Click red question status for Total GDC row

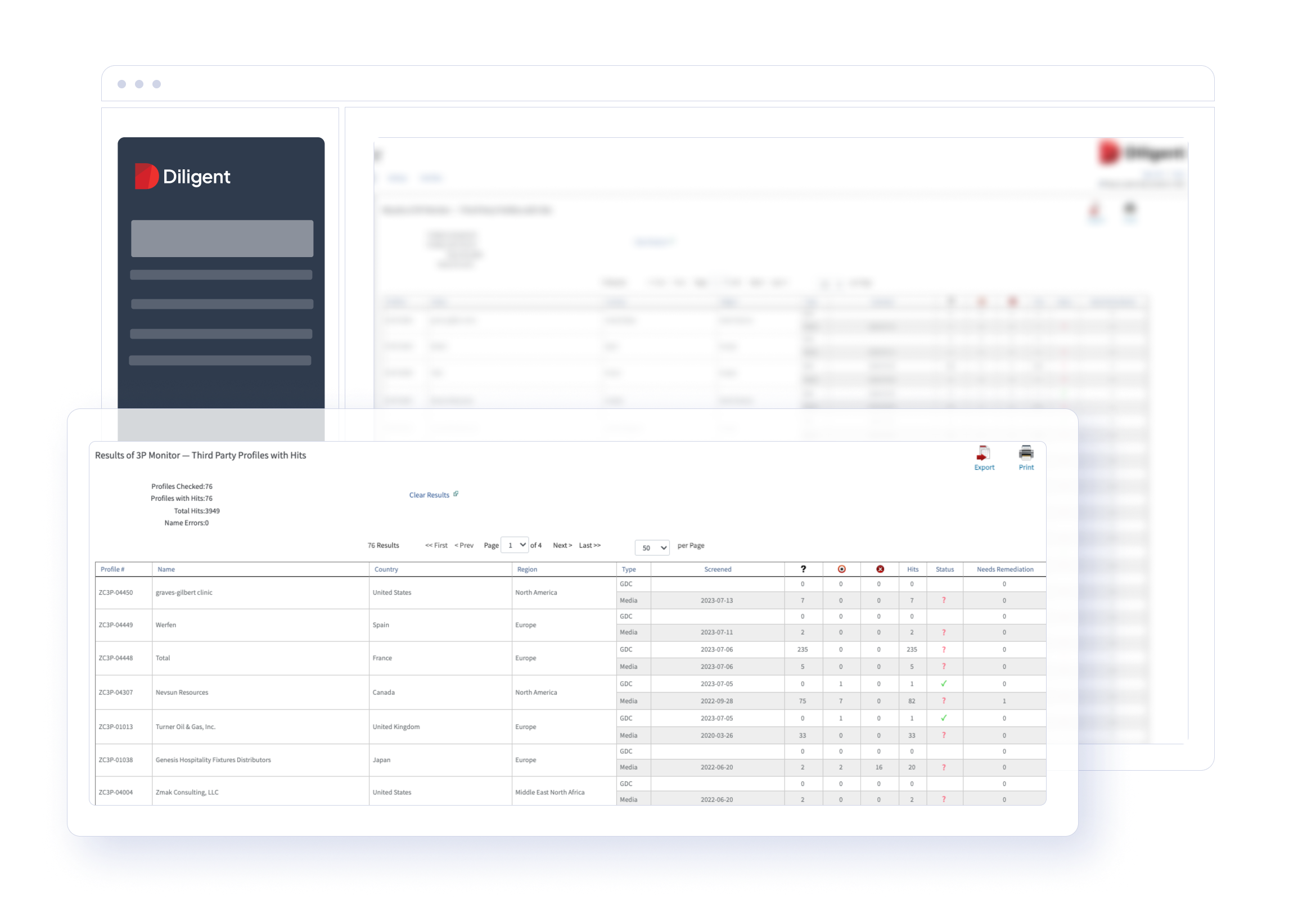944,649
